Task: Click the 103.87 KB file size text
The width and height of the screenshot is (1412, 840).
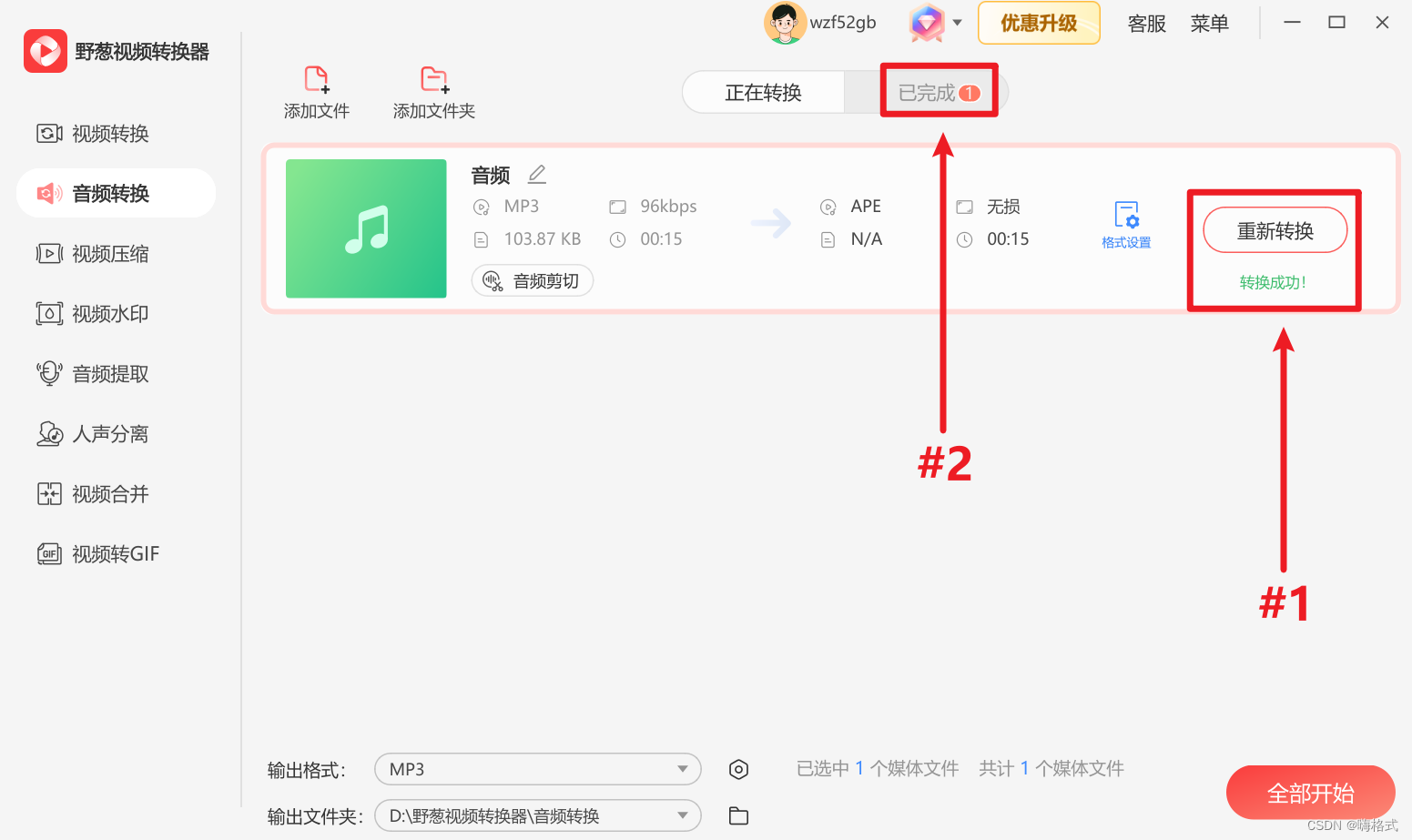Action: (x=543, y=239)
